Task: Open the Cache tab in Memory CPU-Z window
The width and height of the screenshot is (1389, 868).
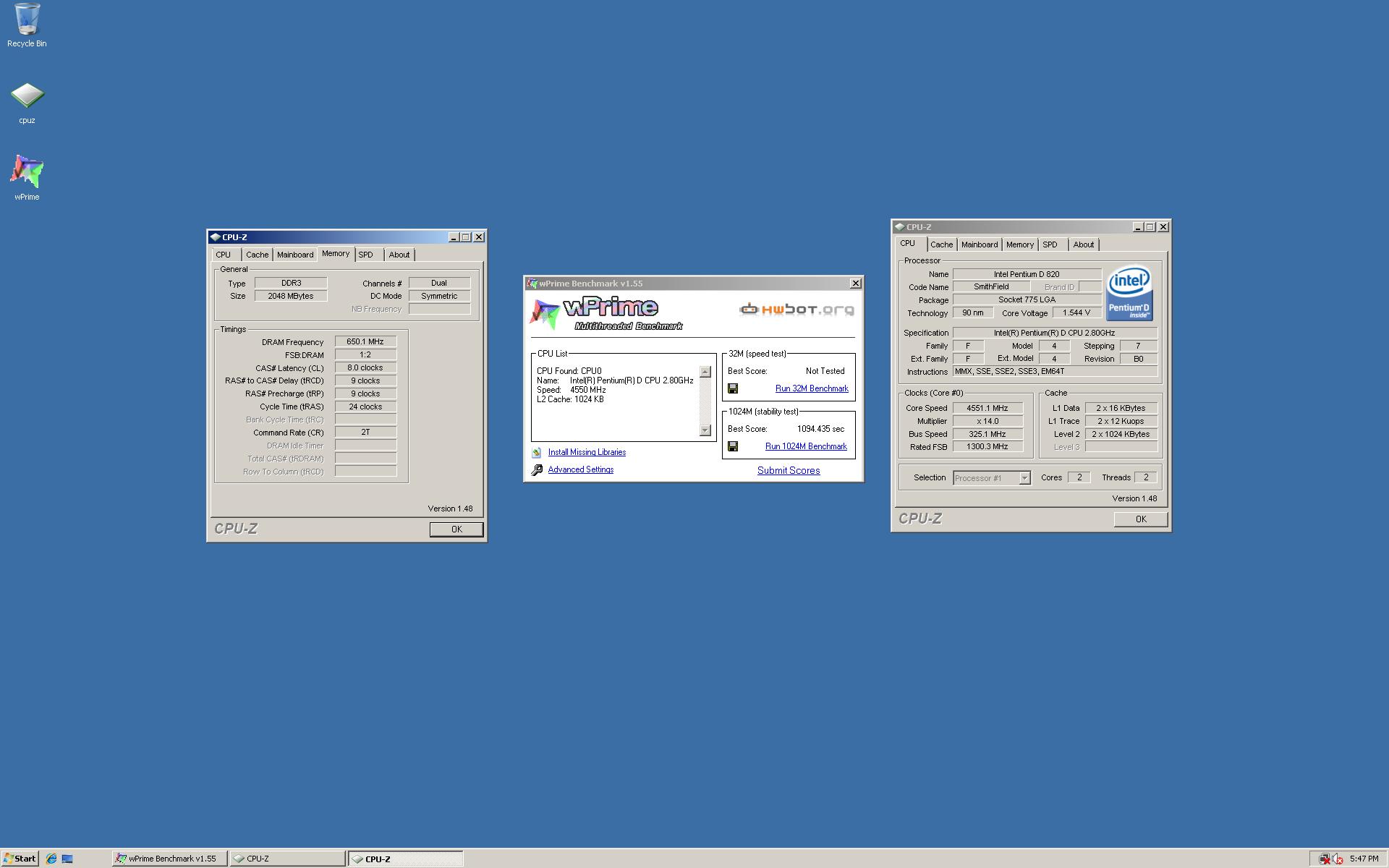Action: click(x=257, y=255)
